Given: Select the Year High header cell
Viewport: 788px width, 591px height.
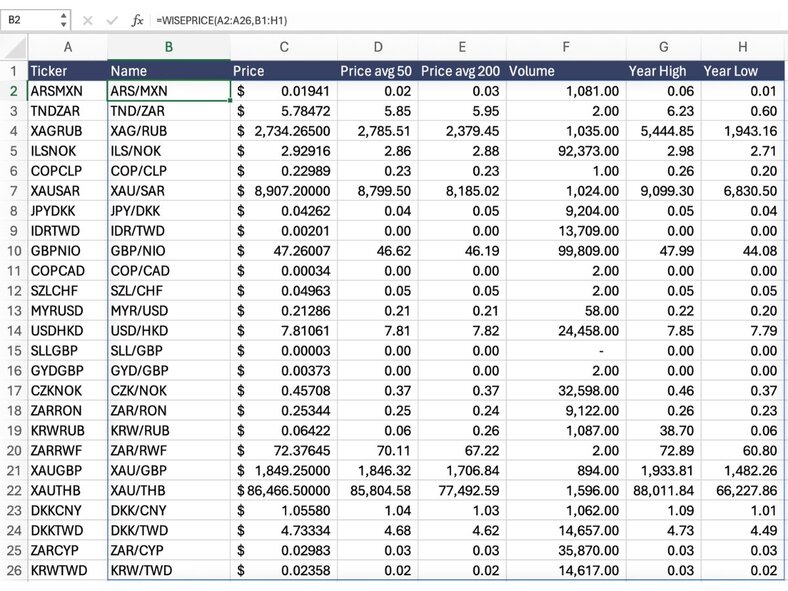Looking at the screenshot, I should (663, 71).
